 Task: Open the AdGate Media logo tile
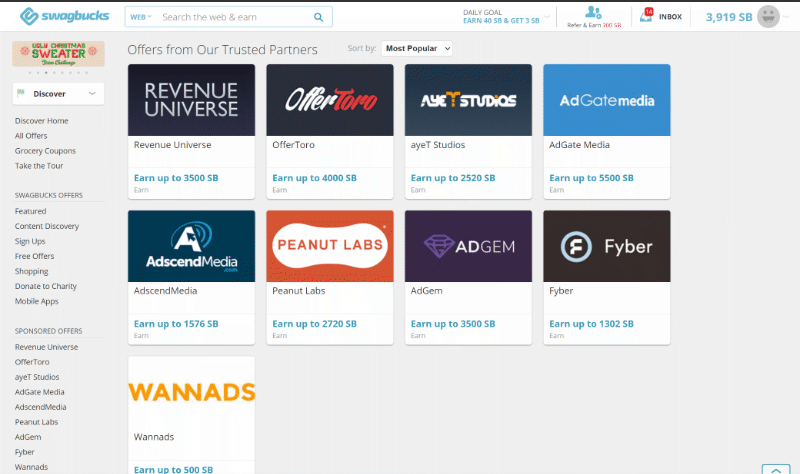click(607, 100)
